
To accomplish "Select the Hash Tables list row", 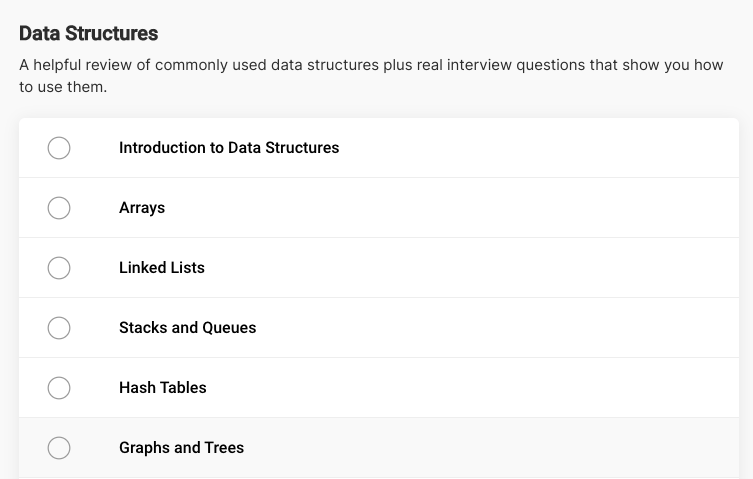I will (379, 388).
